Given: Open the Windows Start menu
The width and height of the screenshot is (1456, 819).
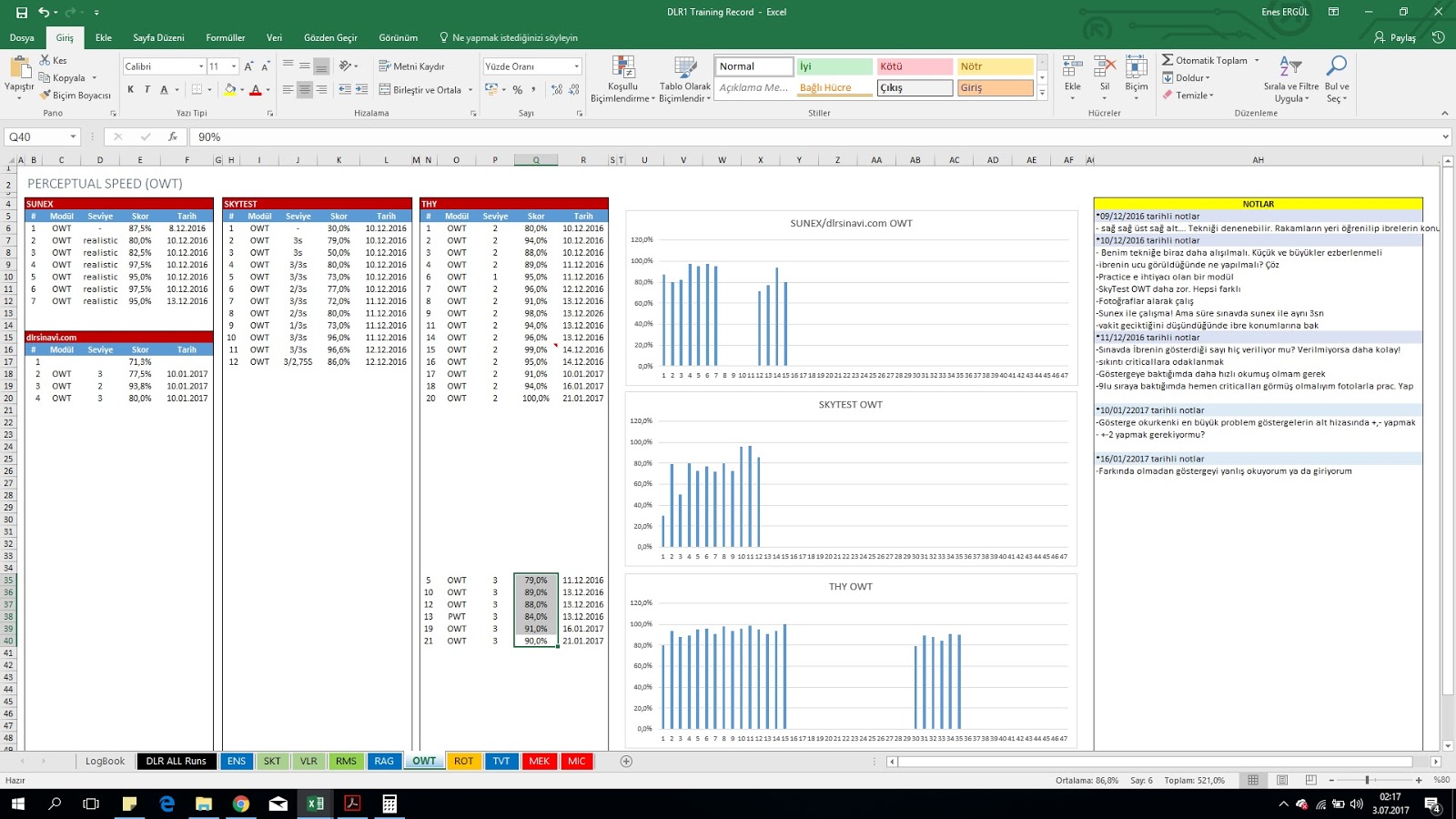Looking at the screenshot, I should coord(18,804).
